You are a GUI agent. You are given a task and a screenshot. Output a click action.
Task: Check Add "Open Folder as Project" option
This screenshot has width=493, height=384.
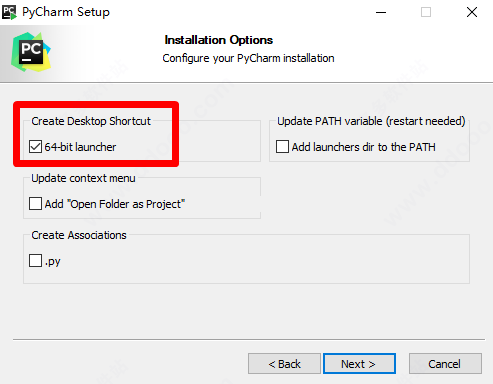point(35,204)
